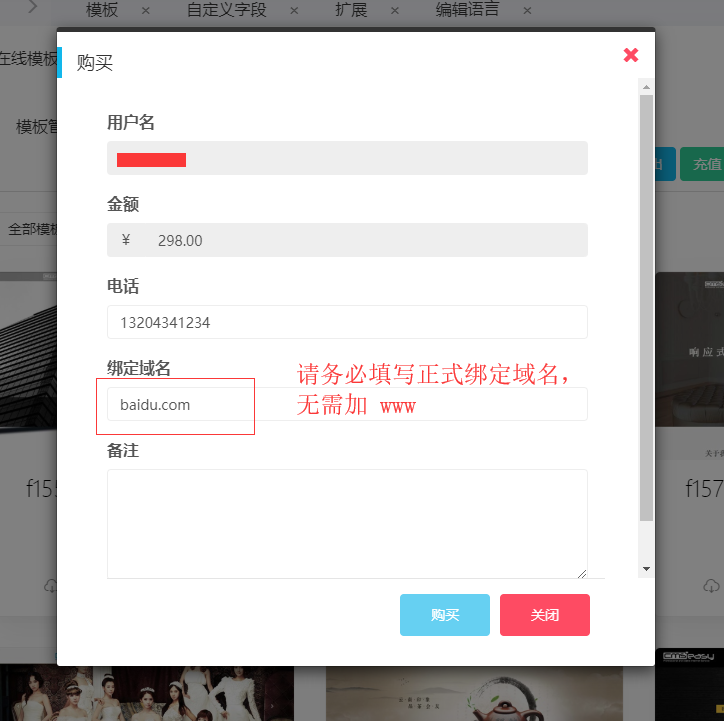Switch to the 模板 tab
Image resolution: width=724 pixels, height=721 pixels.
coord(102,11)
